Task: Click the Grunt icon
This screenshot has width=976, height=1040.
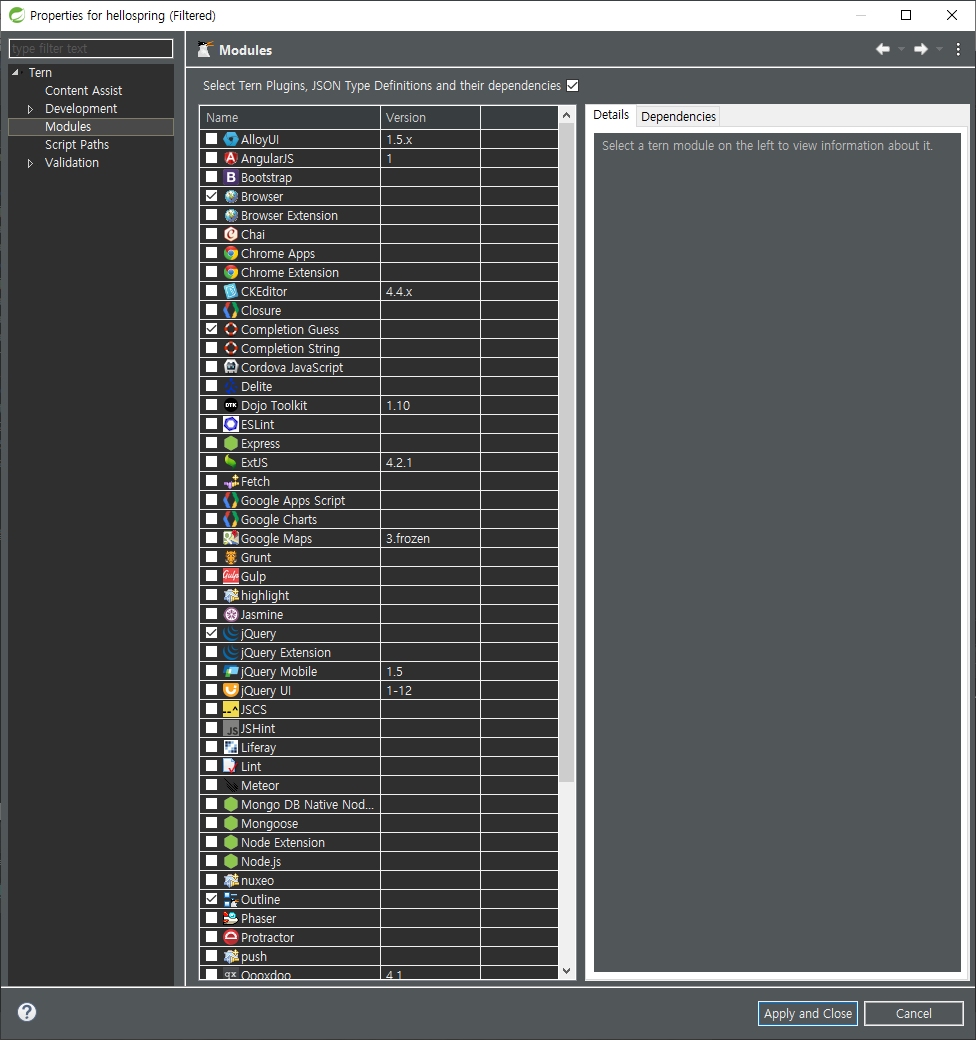Action: [231, 557]
